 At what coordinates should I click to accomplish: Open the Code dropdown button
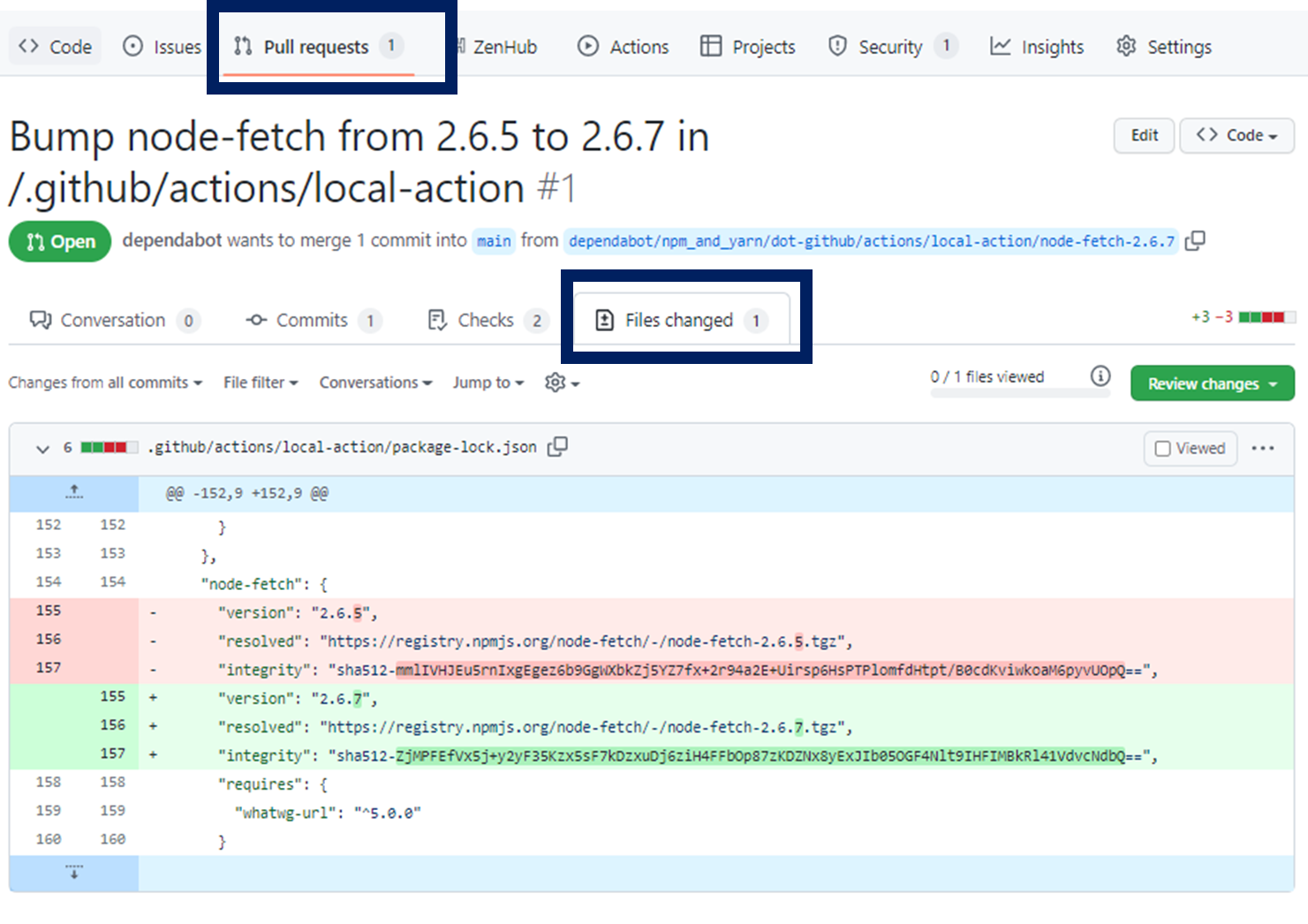[1236, 135]
